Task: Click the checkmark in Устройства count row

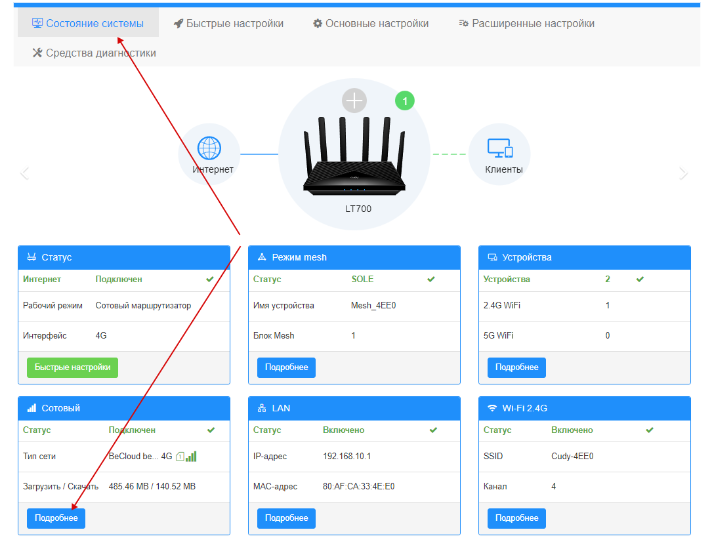Action: [x=640, y=279]
